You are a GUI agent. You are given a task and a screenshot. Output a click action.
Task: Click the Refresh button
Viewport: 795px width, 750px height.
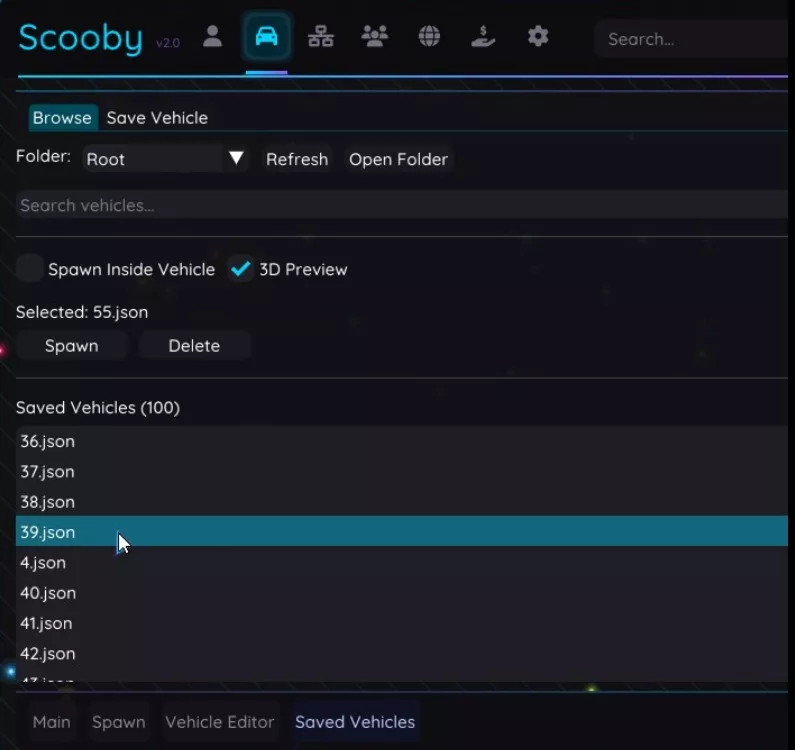click(x=297, y=159)
